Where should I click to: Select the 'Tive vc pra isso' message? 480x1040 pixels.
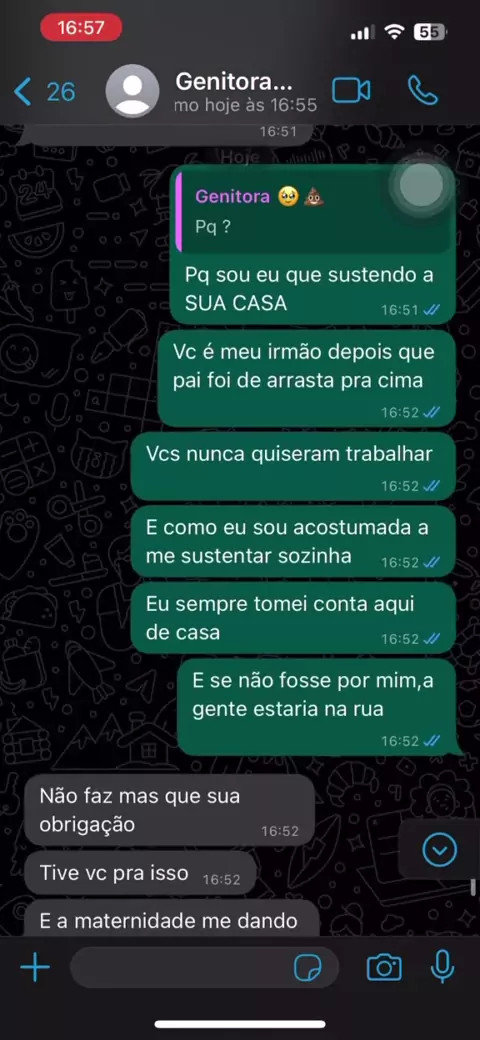[x=140, y=873]
